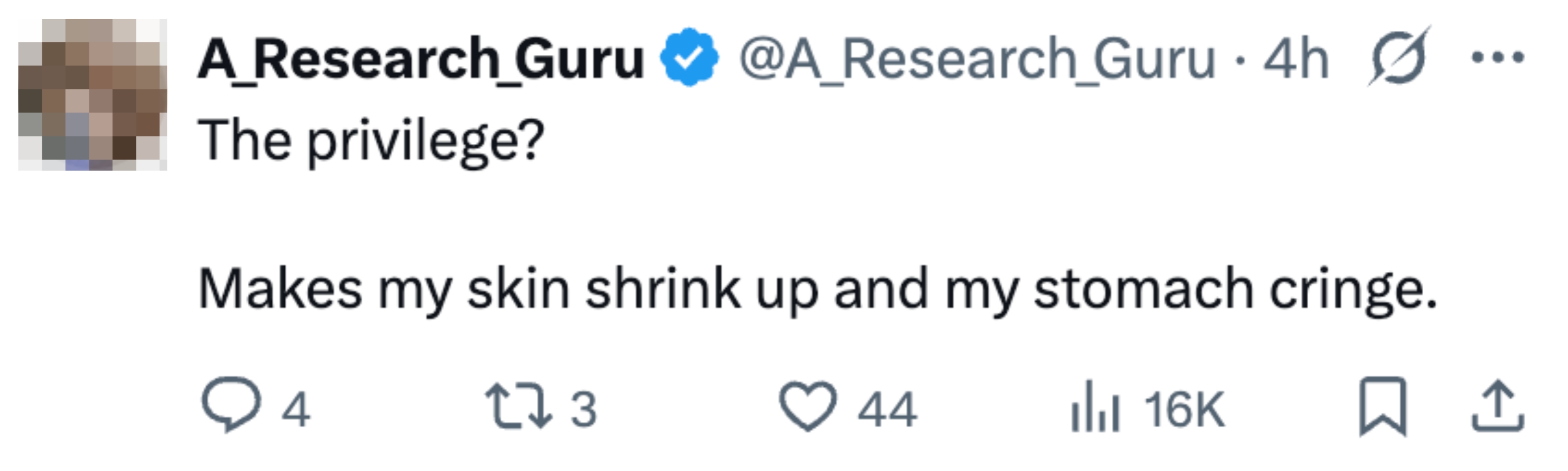Click the like count 44
This screenshot has height=471, width=1568.
coord(887,408)
